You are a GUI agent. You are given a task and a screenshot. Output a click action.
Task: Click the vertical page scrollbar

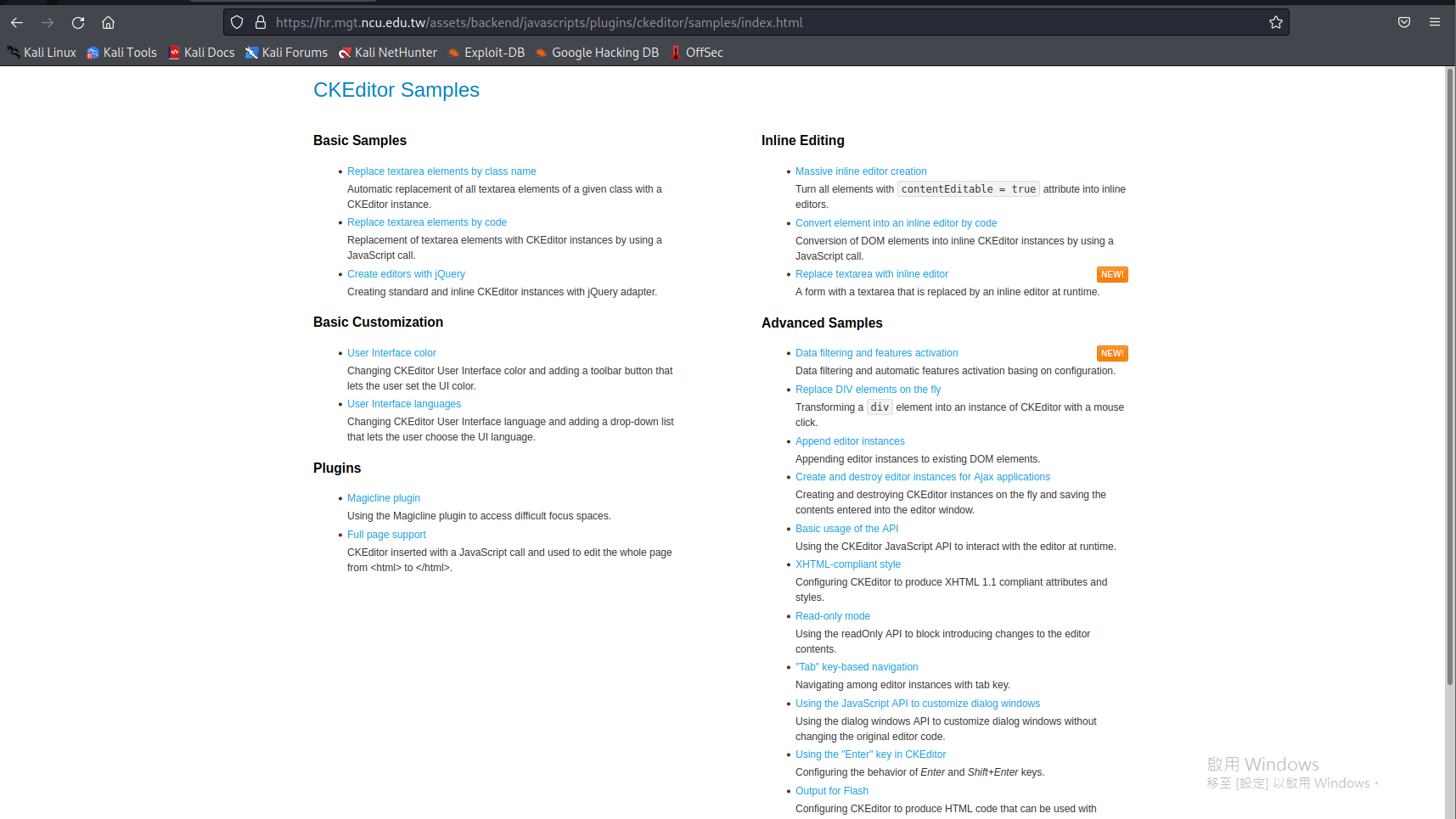click(1450, 377)
